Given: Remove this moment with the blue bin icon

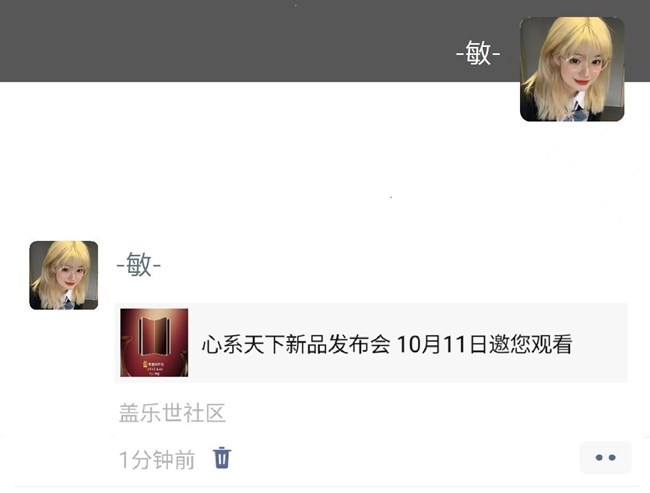Looking at the screenshot, I should [x=222, y=458].
